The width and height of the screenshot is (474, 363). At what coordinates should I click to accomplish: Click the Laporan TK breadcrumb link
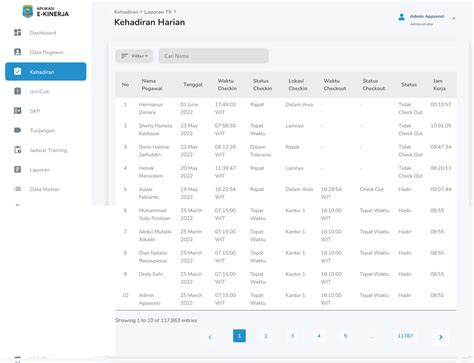point(158,12)
